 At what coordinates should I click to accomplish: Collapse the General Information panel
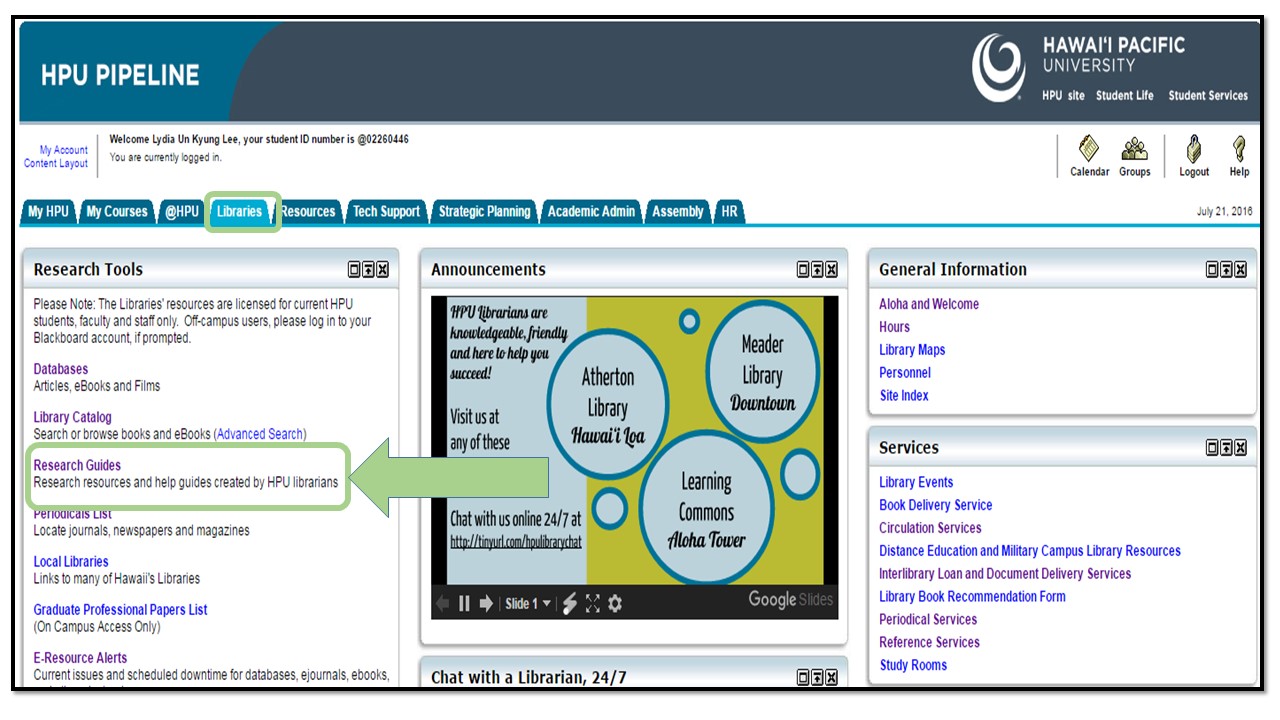pyautogui.click(x=1226, y=270)
